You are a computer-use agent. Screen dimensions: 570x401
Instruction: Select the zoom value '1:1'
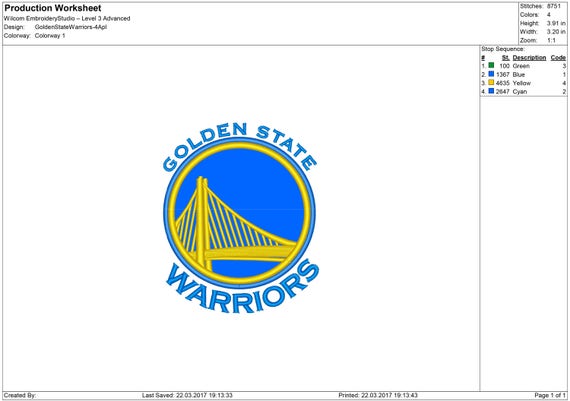(x=551, y=40)
